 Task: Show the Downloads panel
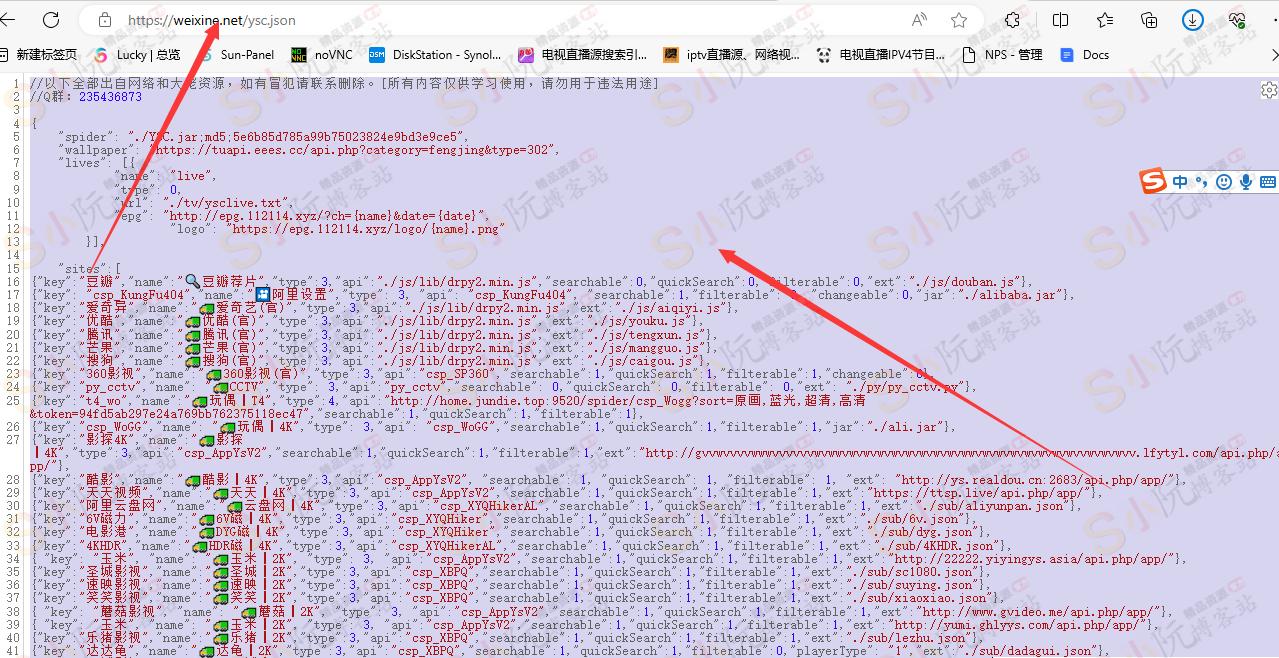[x=1193, y=20]
